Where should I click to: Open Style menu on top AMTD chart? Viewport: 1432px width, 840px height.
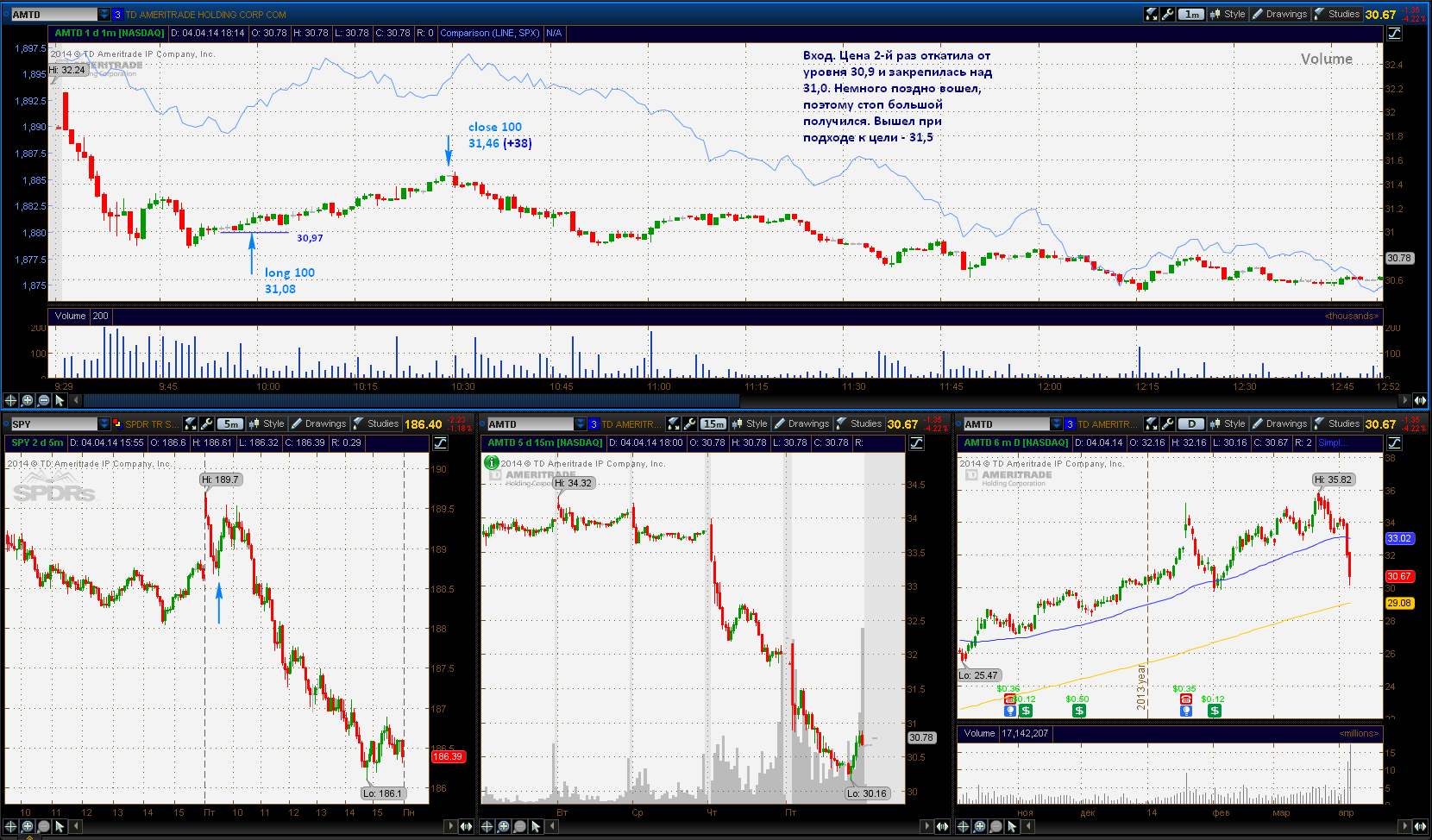[1228, 14]
